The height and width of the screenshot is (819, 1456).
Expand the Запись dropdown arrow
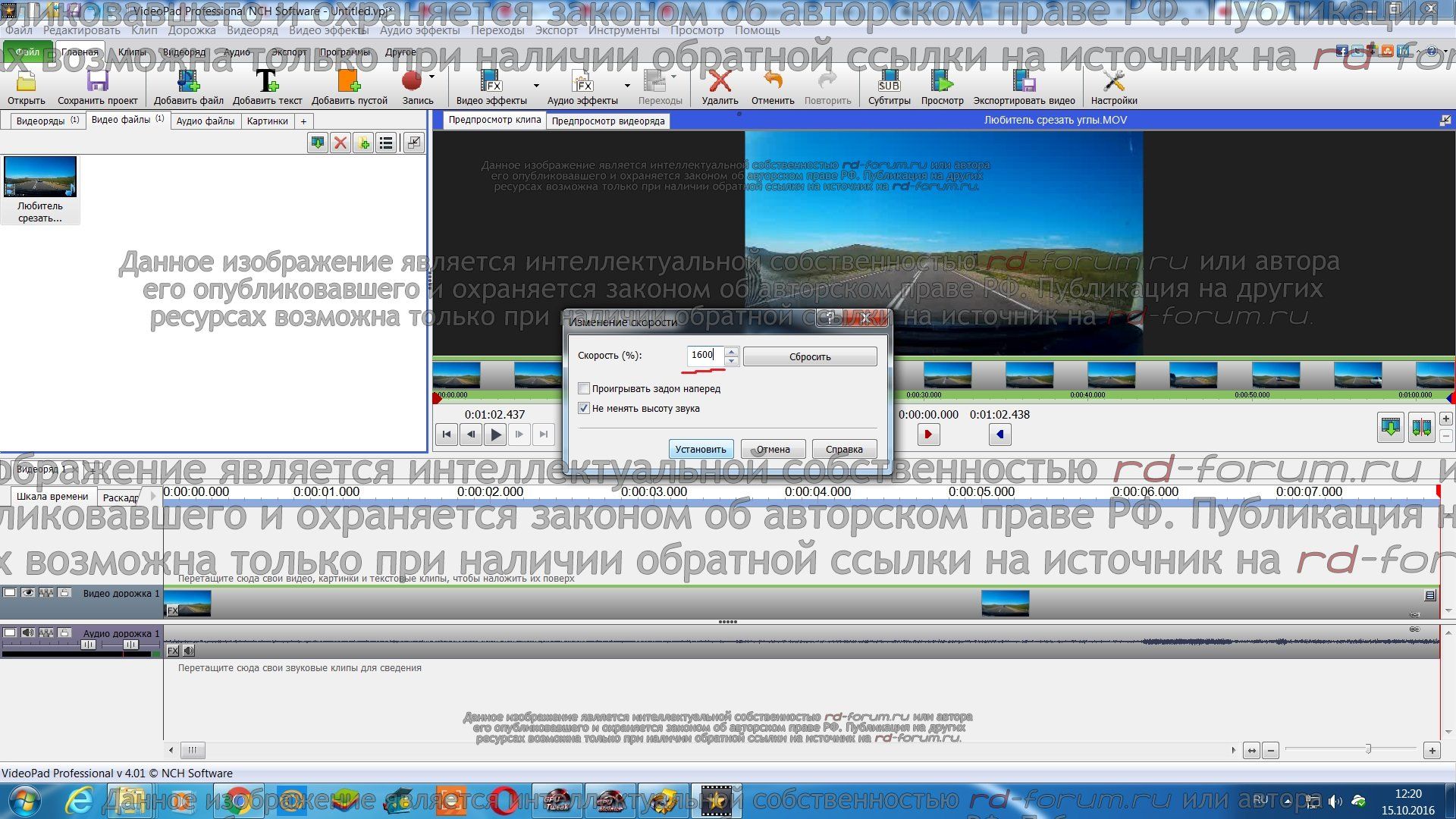click(431, 77)
